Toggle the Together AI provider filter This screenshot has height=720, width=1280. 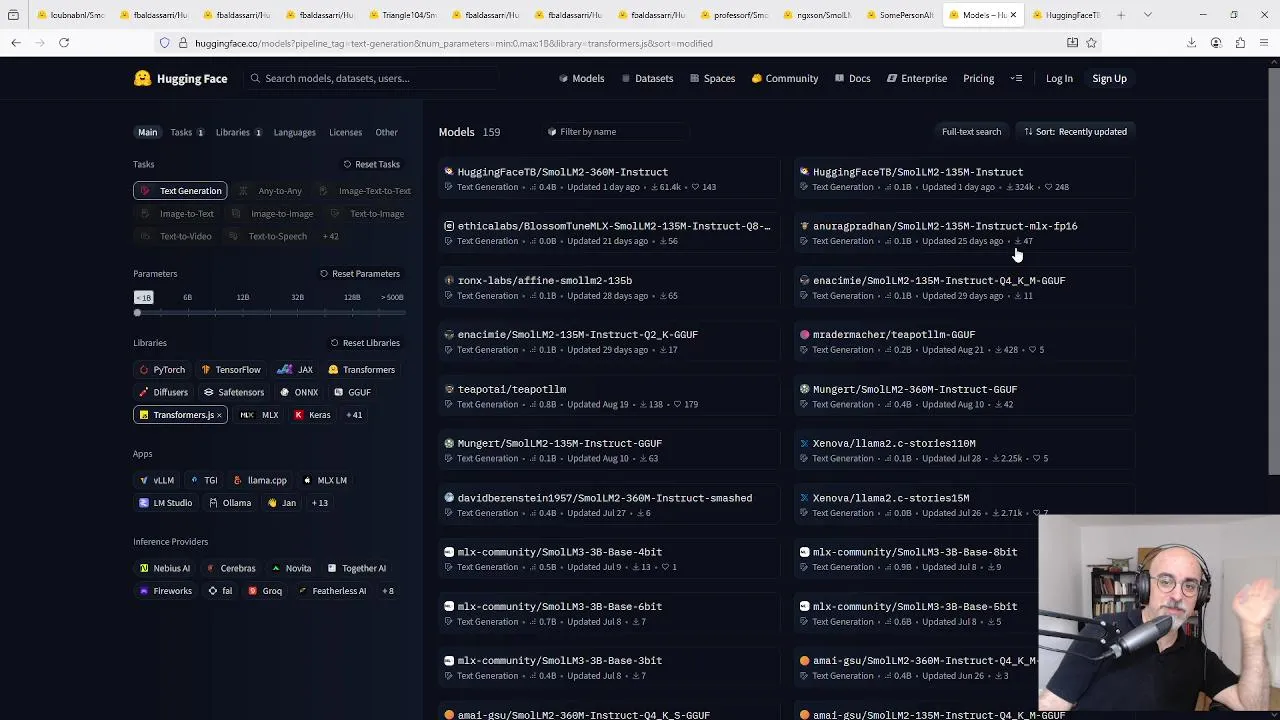click(356, 568)
